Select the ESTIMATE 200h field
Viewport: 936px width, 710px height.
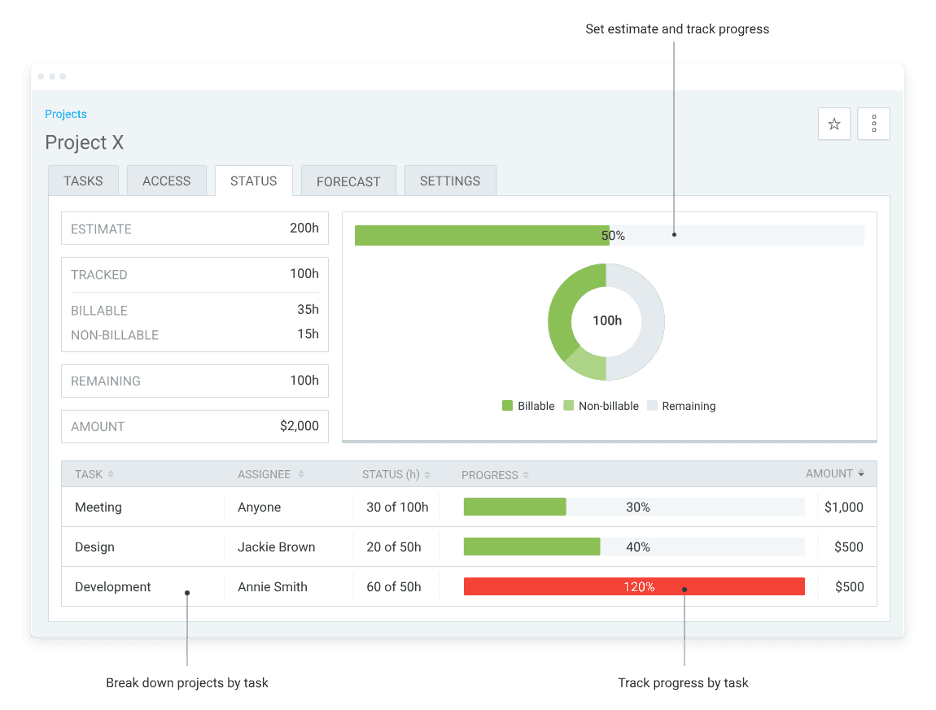(194, 228)
